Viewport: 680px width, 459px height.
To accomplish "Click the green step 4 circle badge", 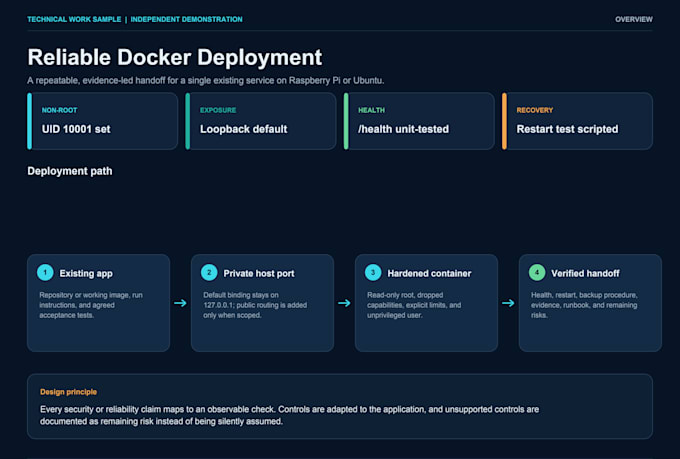I will tap(537, 272).
